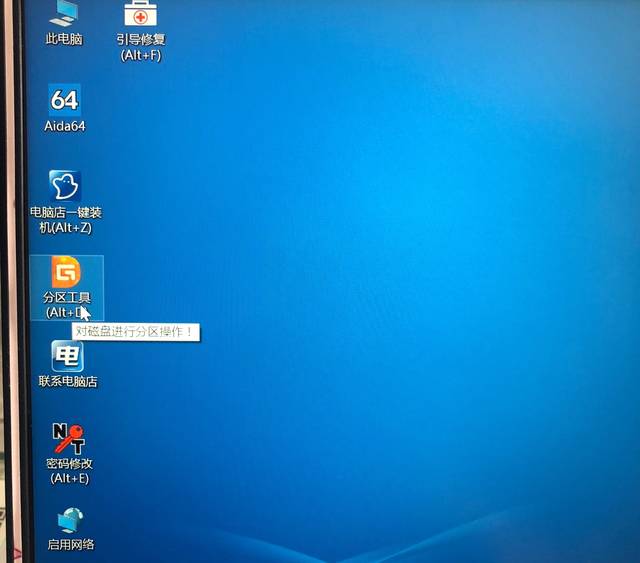Click the 对磁盘进行分区操作 tooltip
Viewport: 640px width, 563px height.
[136, 332]
